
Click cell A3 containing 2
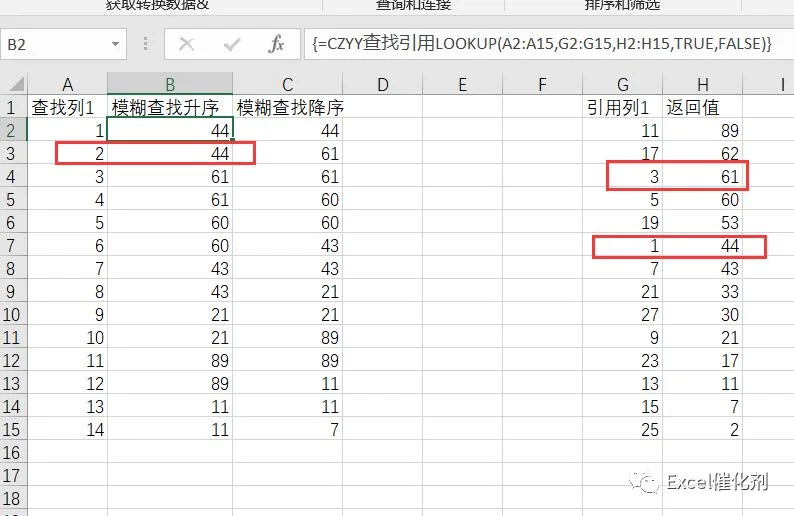click(x=67, y=153)
